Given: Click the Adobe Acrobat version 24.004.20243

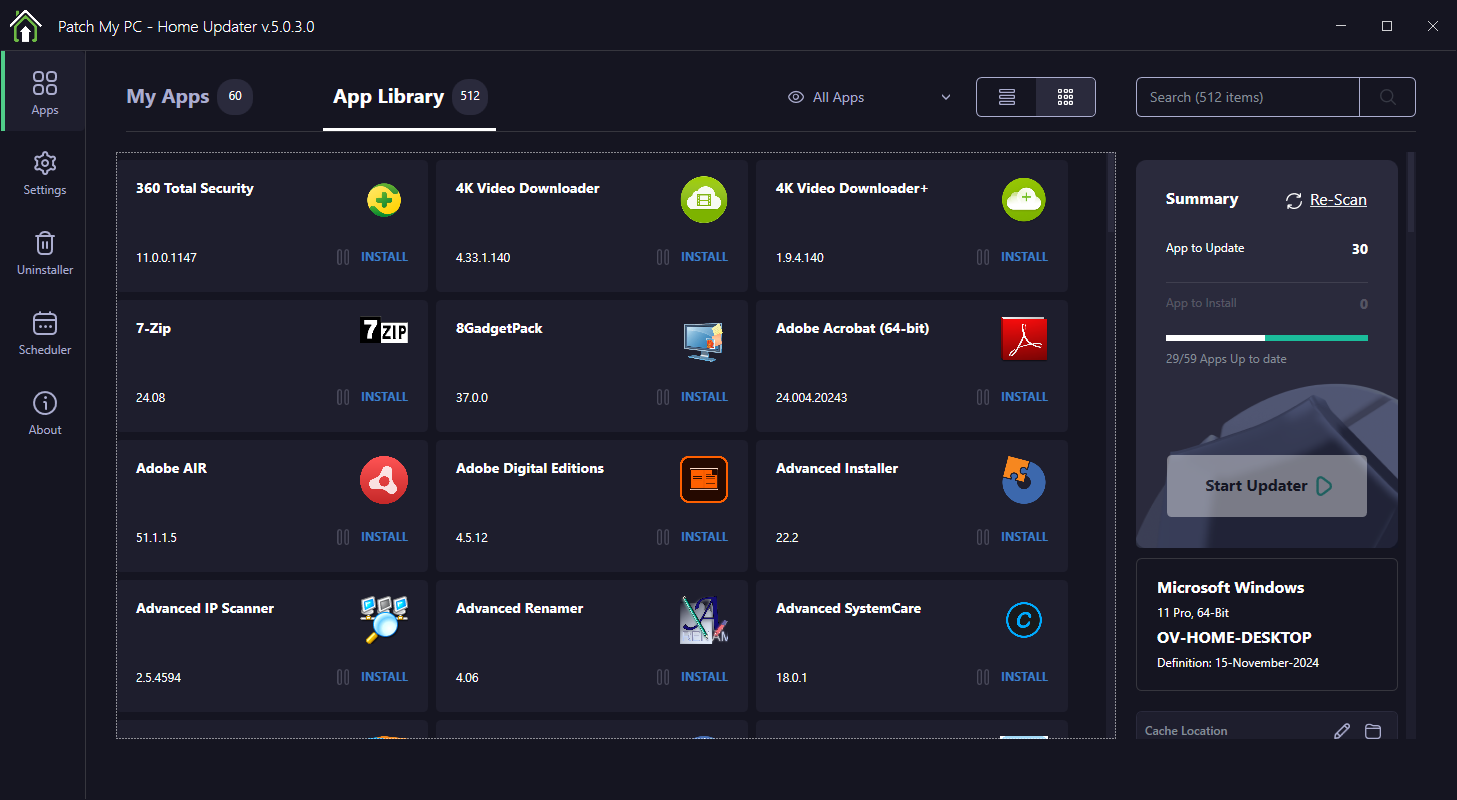Looking at the screenshot, I should (812, 397).
